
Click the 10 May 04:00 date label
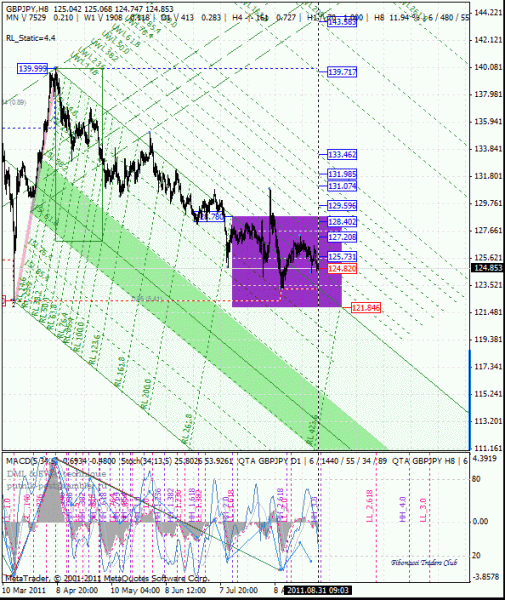pos(135,590)
